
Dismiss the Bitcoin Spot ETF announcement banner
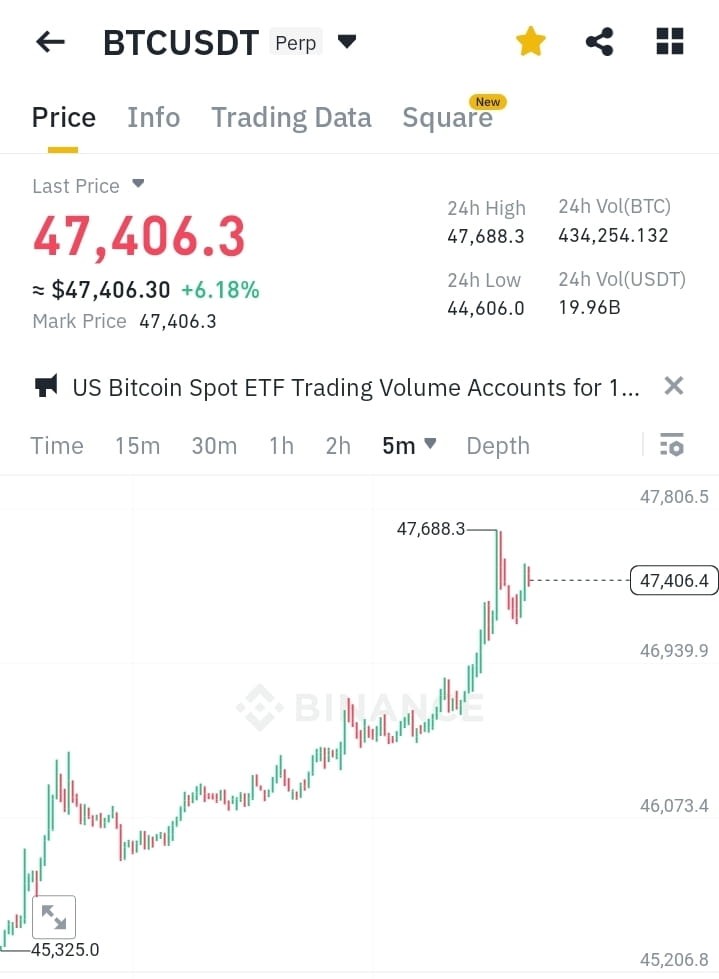[x=673, y=386]
